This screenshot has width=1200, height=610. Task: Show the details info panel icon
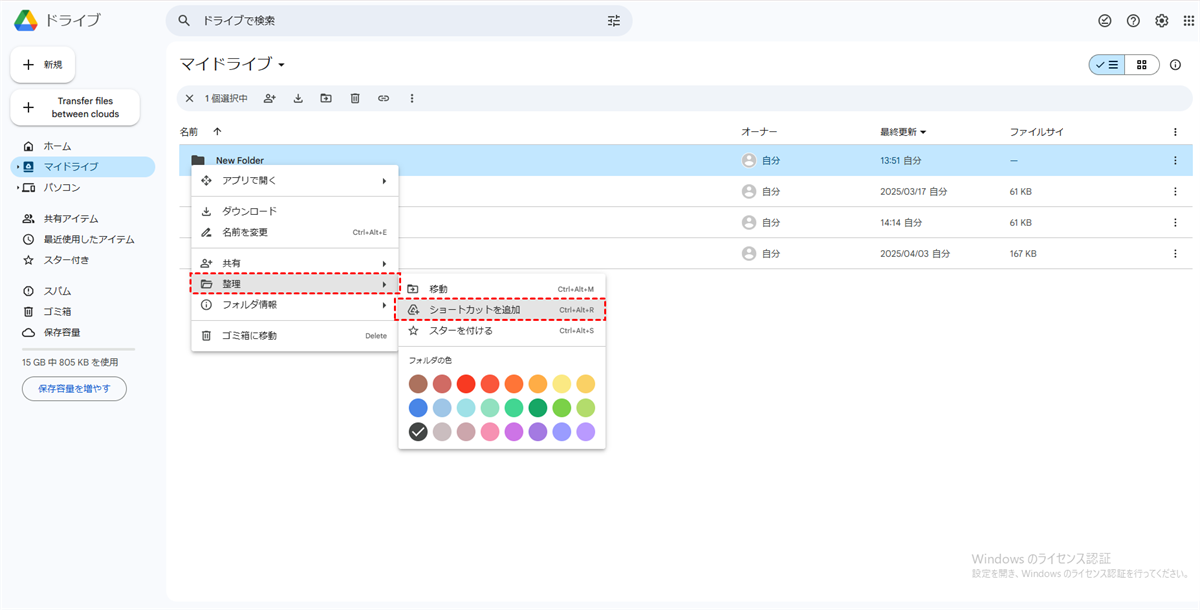click(1175, 65)
